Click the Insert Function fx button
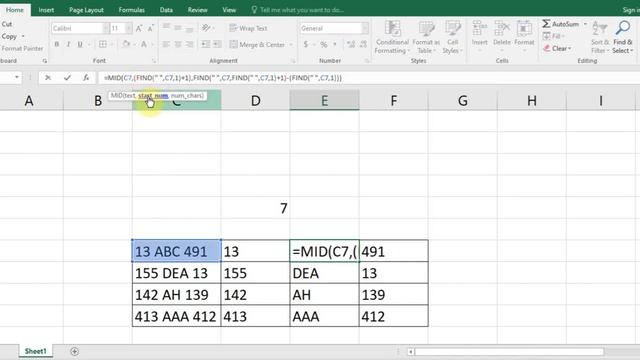Screen dimensions: 640x360 (86, 78)
